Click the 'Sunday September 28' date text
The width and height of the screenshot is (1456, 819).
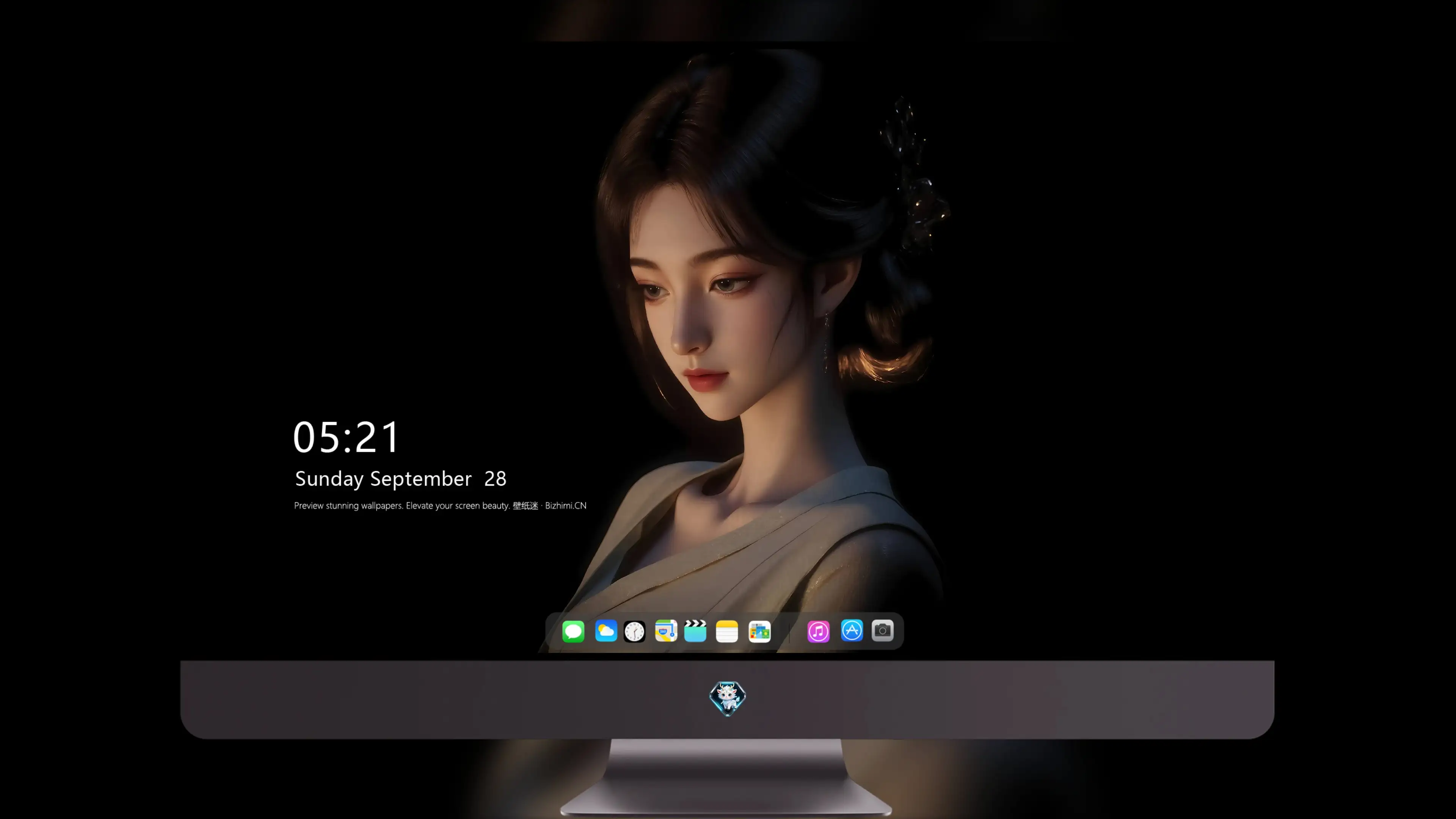tap(401, 479)
